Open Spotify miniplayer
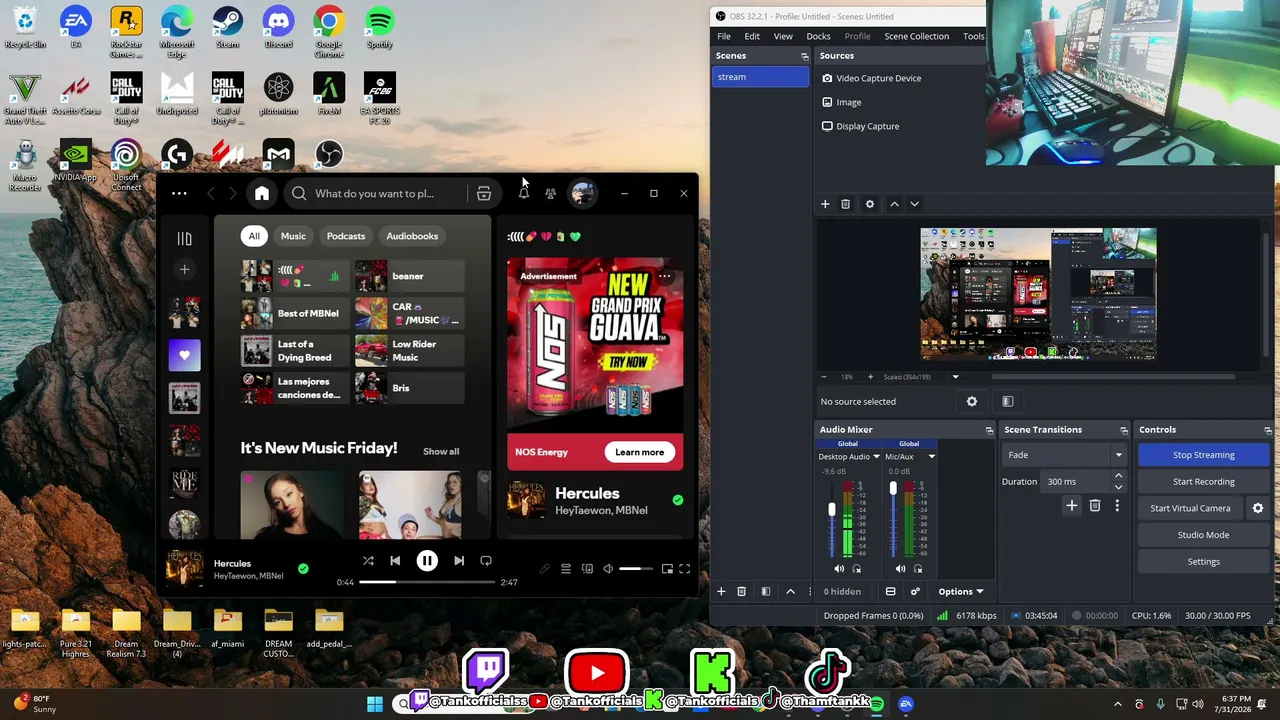This screenshot has height=720, width=1280. coord(667,569)
